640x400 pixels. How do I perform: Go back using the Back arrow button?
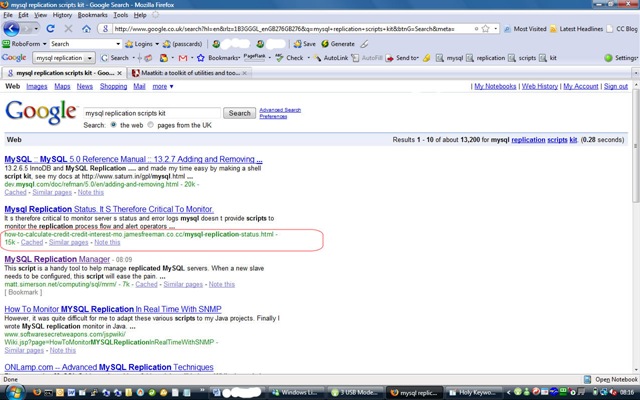click(x=11, y=29)
